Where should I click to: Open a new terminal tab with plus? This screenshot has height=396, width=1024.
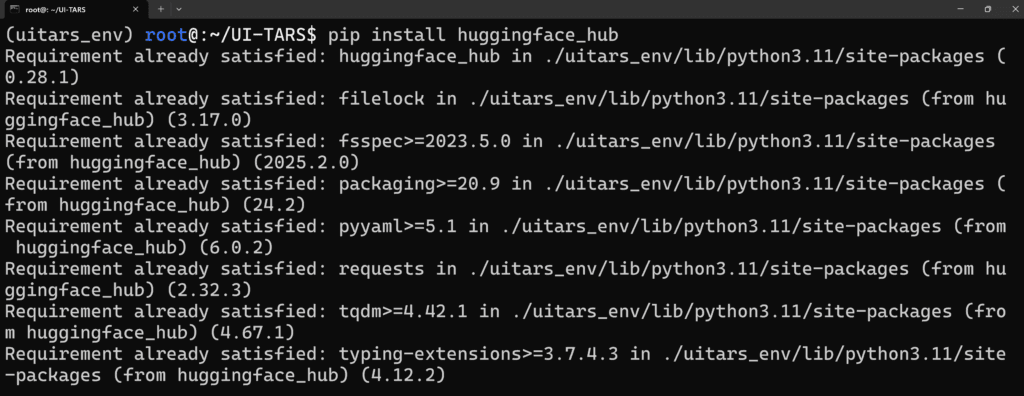click(160, 9)
